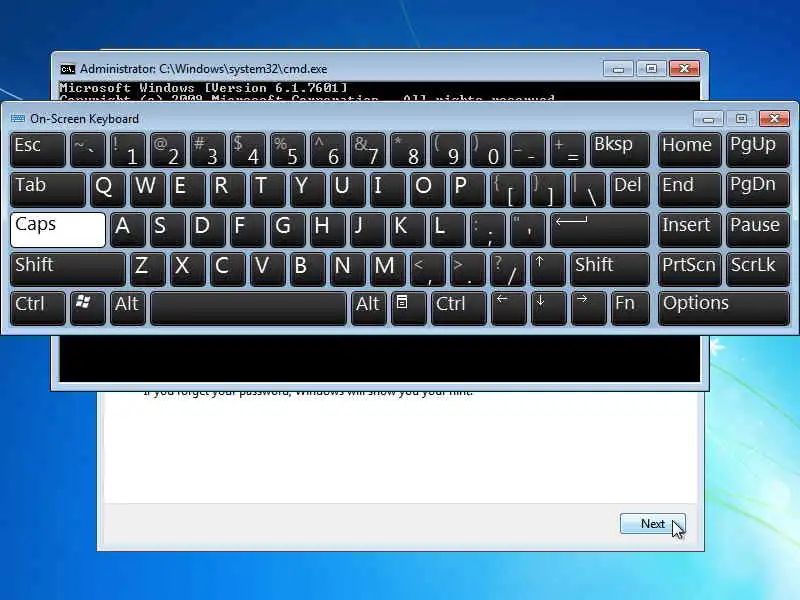Viewport: 800px width, 600px height.
Task: Click the equals plus key
Action: pos(568,149)
